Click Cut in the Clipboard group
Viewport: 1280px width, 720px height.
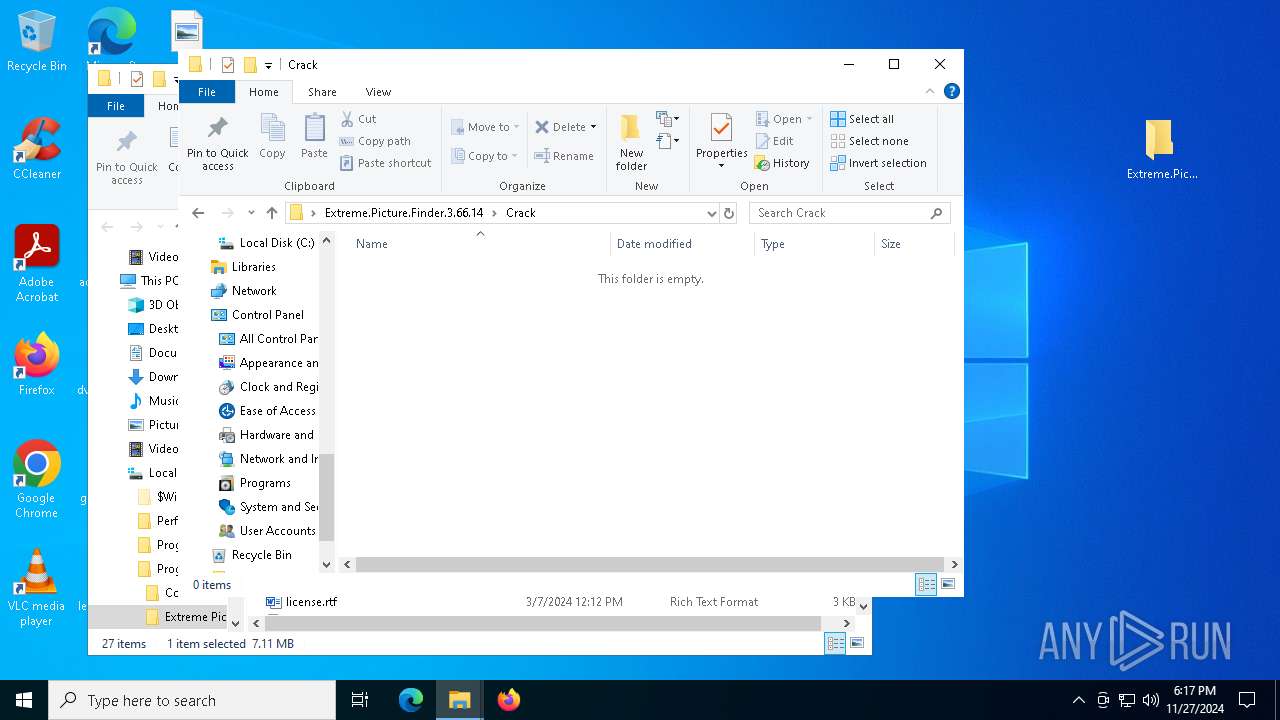click(358, 119)
